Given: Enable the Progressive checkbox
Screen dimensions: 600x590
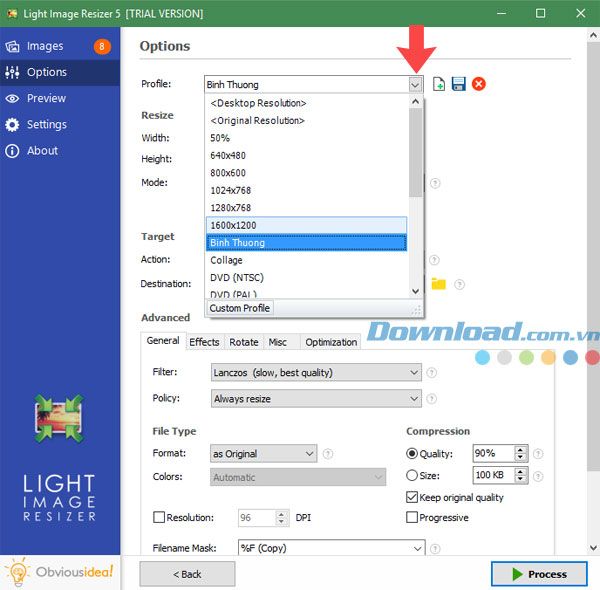Looking at the screenshot, I should click(x=412, y=517).
